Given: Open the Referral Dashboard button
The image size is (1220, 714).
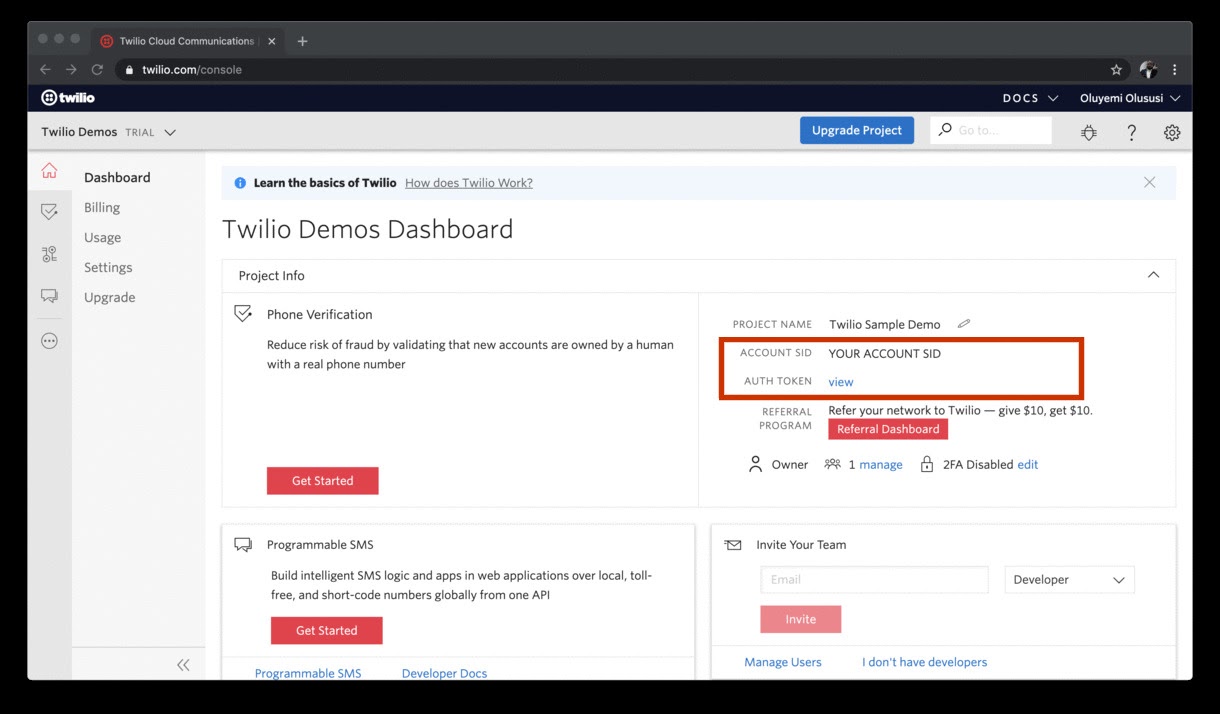Looking at the screenshot, I should tap(888, 429).
